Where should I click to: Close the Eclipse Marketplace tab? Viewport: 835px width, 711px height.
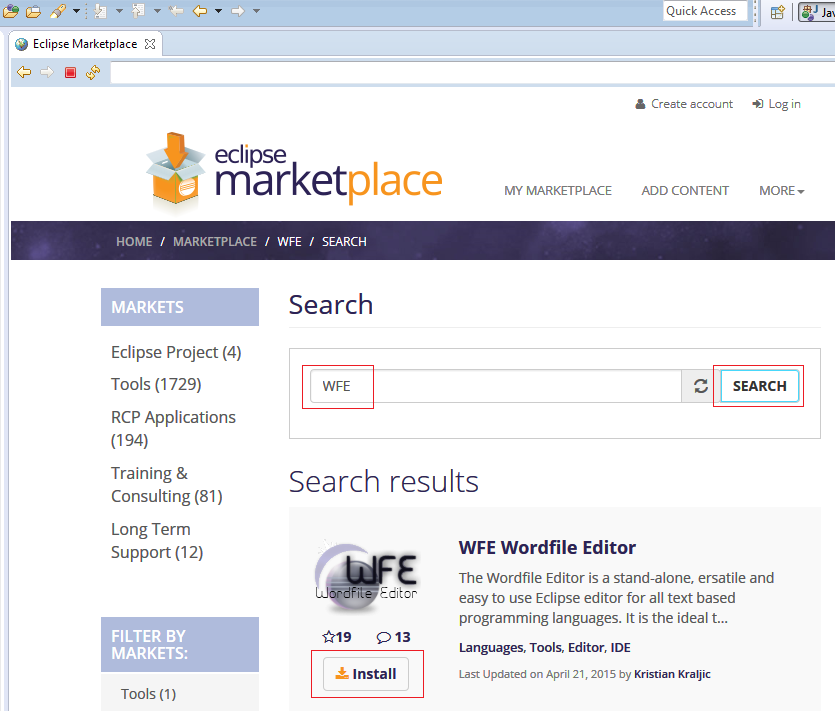pos(150,44)
